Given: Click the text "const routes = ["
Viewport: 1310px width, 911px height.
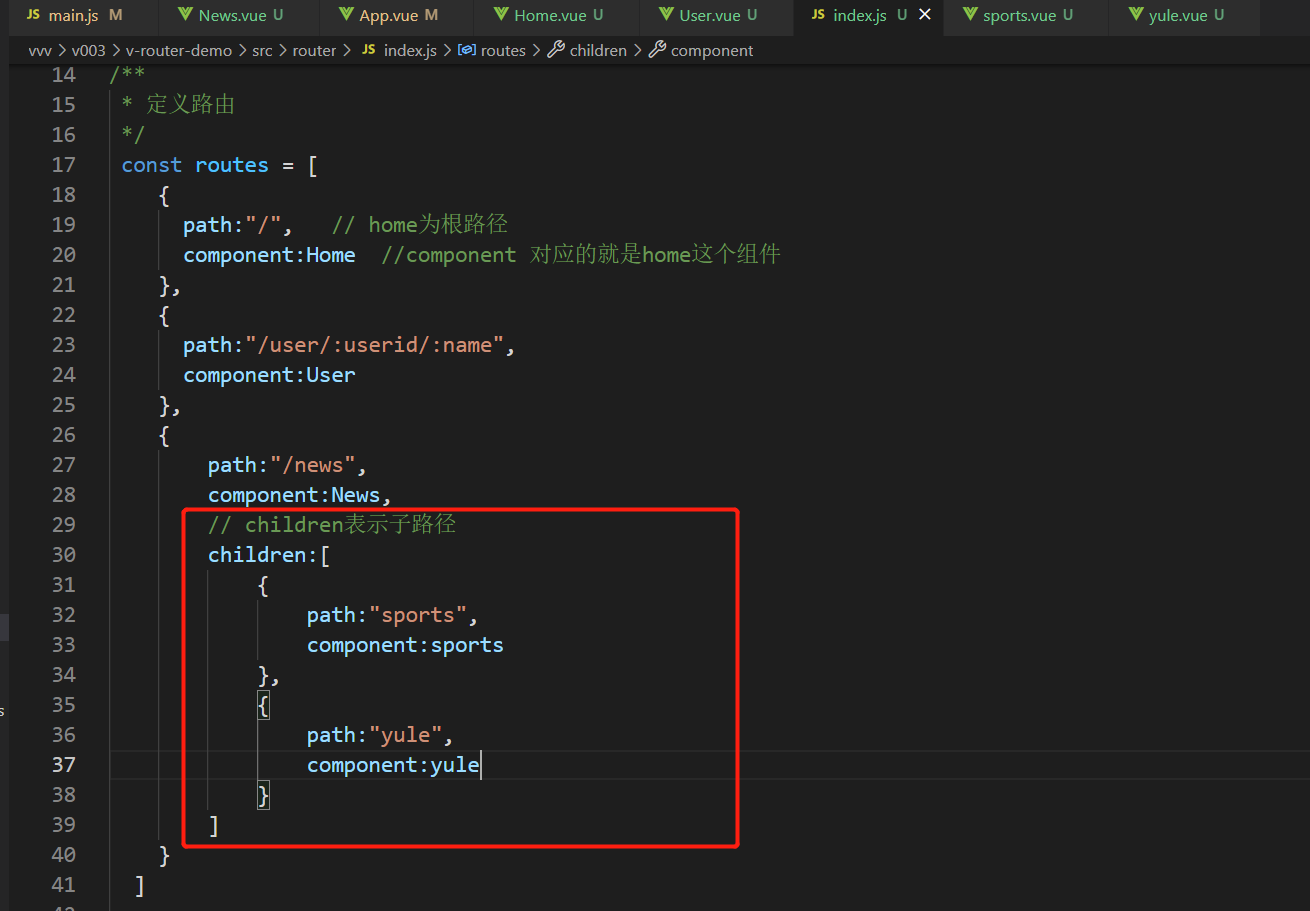Looking at the screenshot, I should pyautogui.click(x=220, y=165).
